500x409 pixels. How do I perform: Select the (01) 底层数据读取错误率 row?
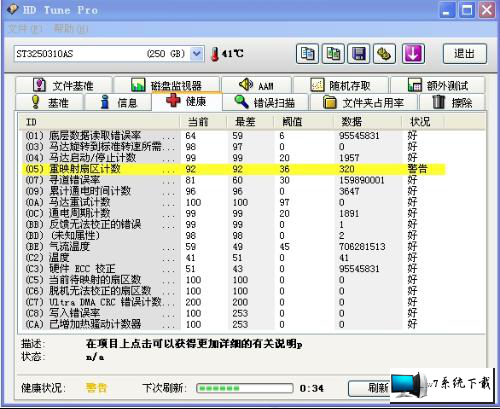233,136
